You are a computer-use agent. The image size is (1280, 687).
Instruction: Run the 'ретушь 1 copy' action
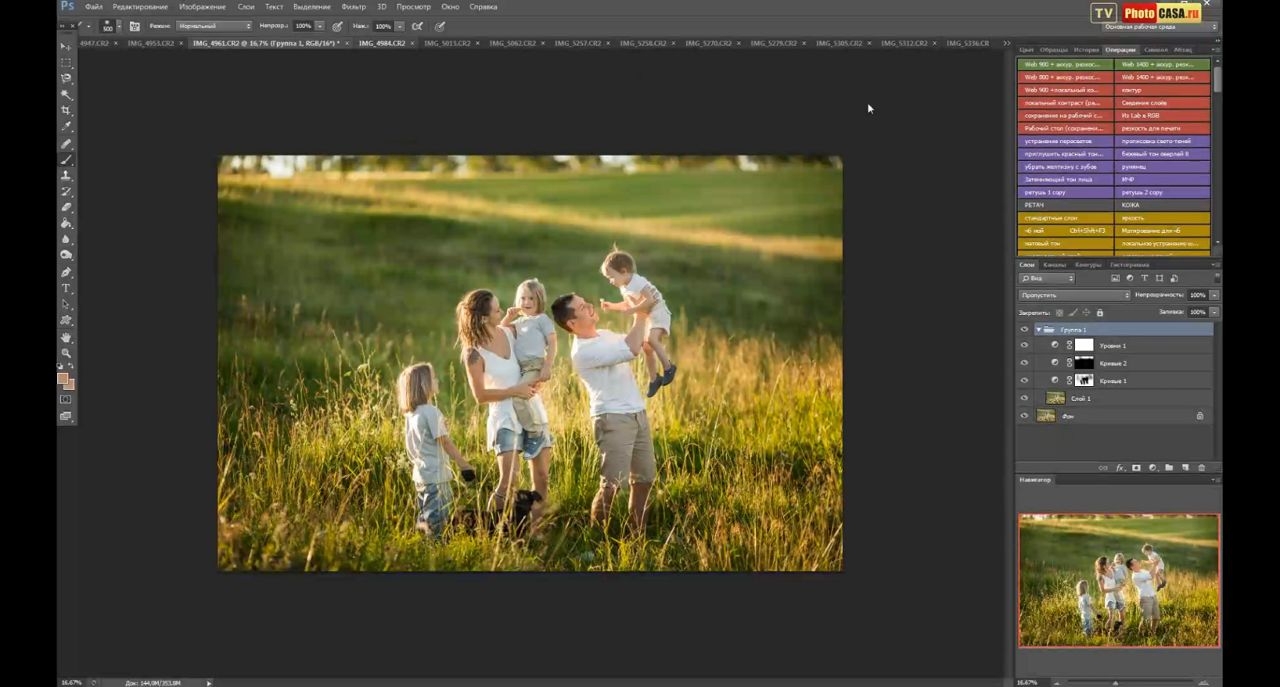tap(1065, 192)
